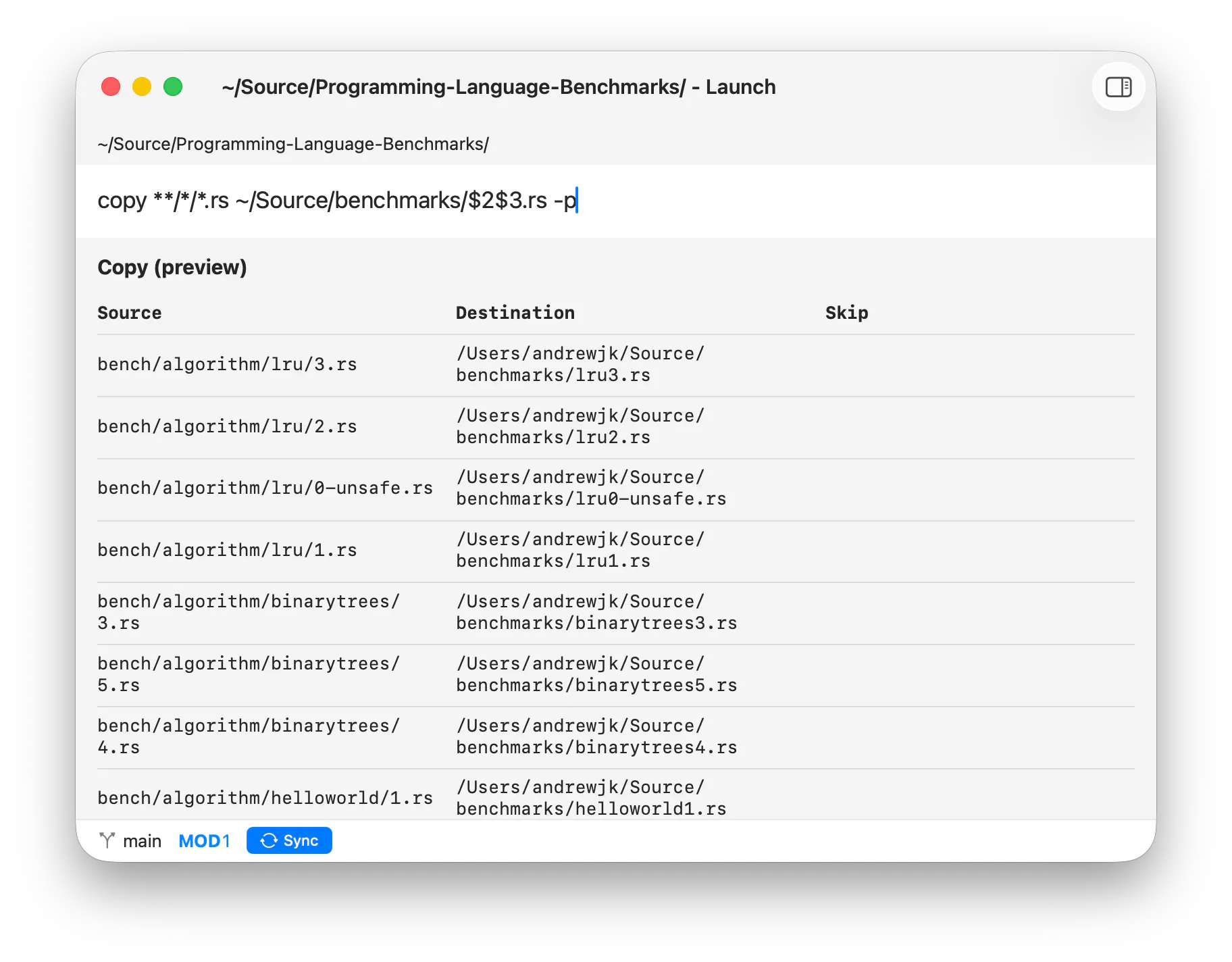Click the window title text
Image resolution: width=1232 pixels, height=962 pixels.
[x=498, y=87]
